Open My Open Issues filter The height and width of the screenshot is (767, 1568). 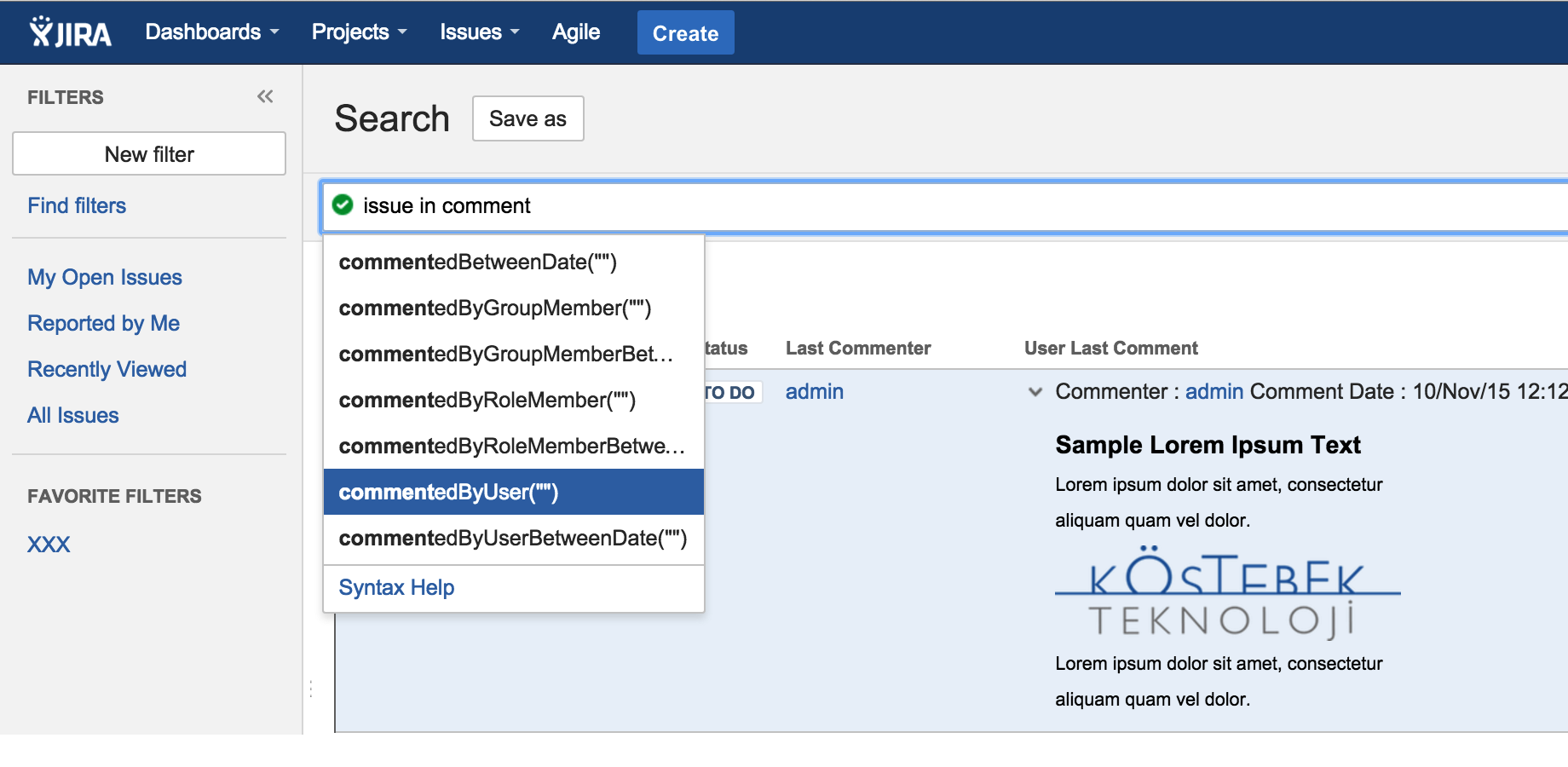click(105, 277)
